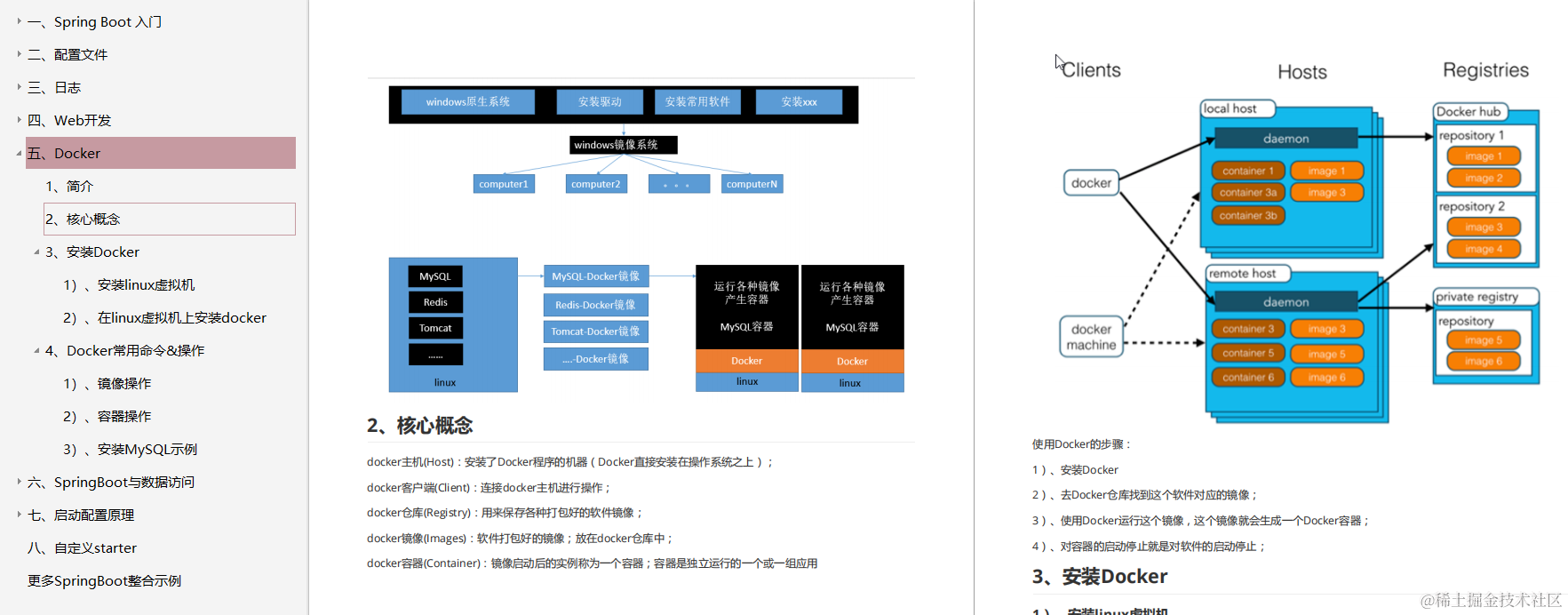Image resolution: width=1568 pixels, height=615 pixels.
Task: Expand the 四、Web开发 chapter arrow
Action: (x=19, y=120)
